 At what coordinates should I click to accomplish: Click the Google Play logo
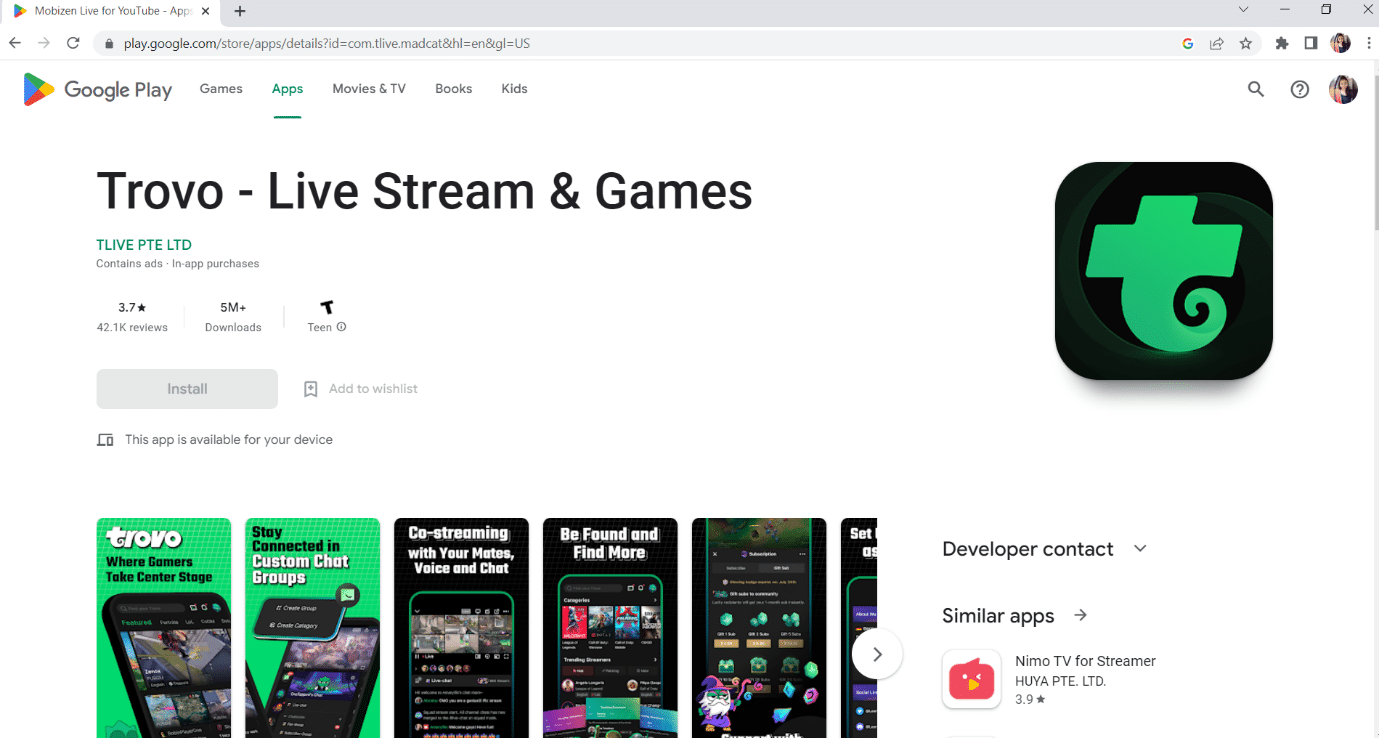98,90
